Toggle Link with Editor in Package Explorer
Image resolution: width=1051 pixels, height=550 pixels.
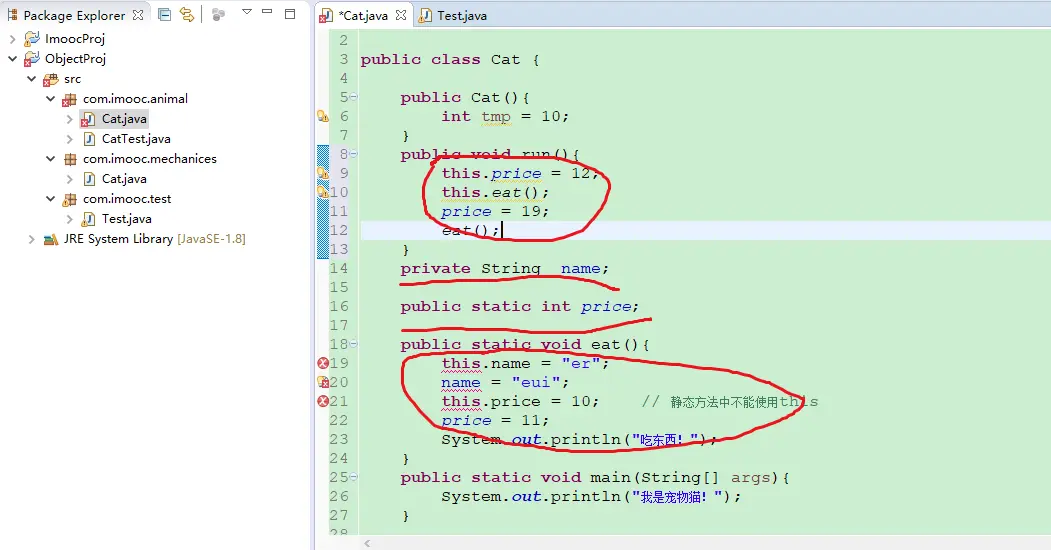(186, 15)
